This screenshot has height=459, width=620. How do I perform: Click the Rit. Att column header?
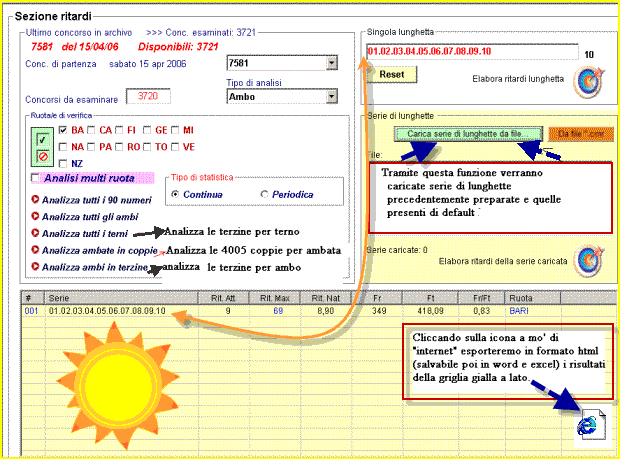[x=223, y=298]
